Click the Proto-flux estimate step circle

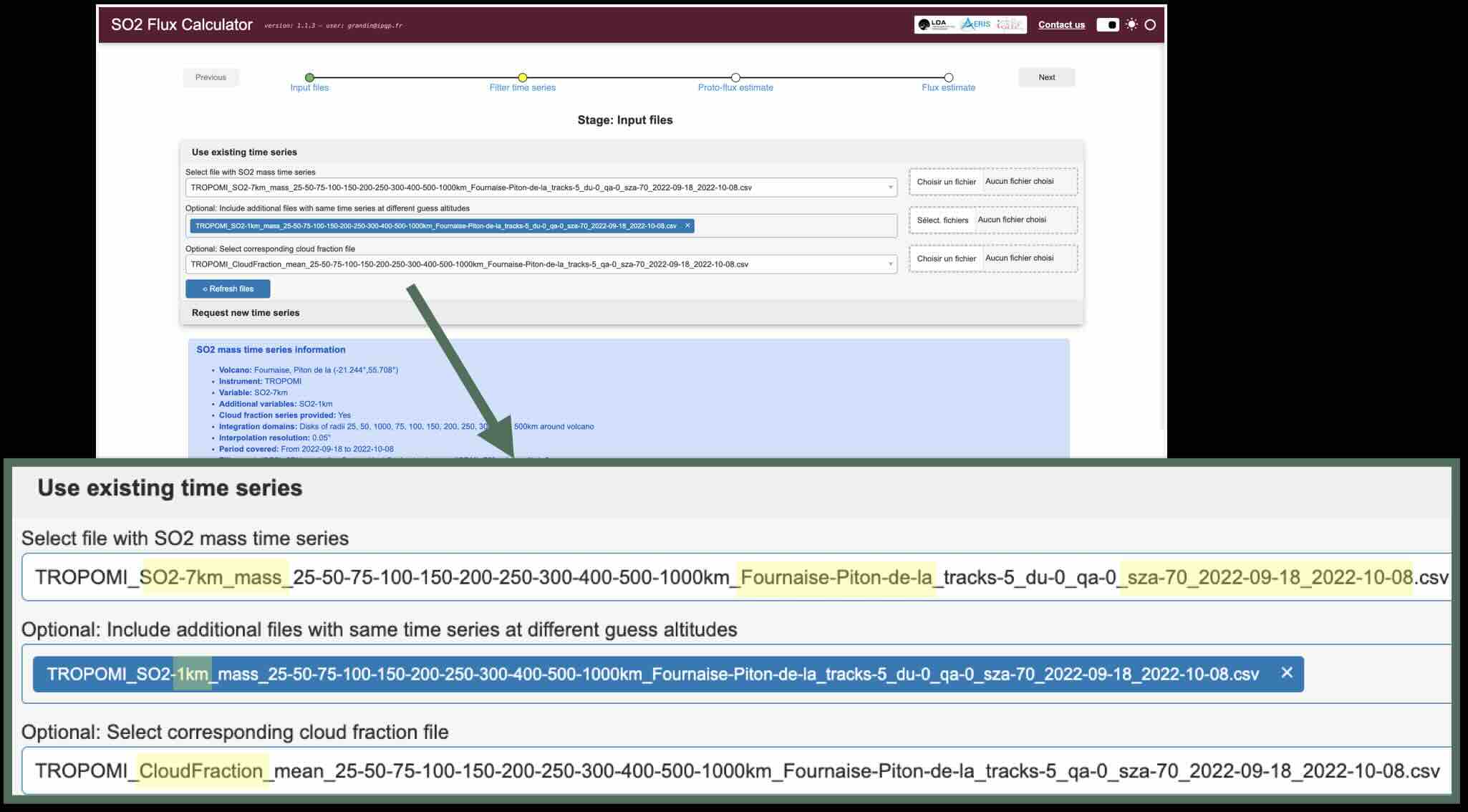pos(735,77)
